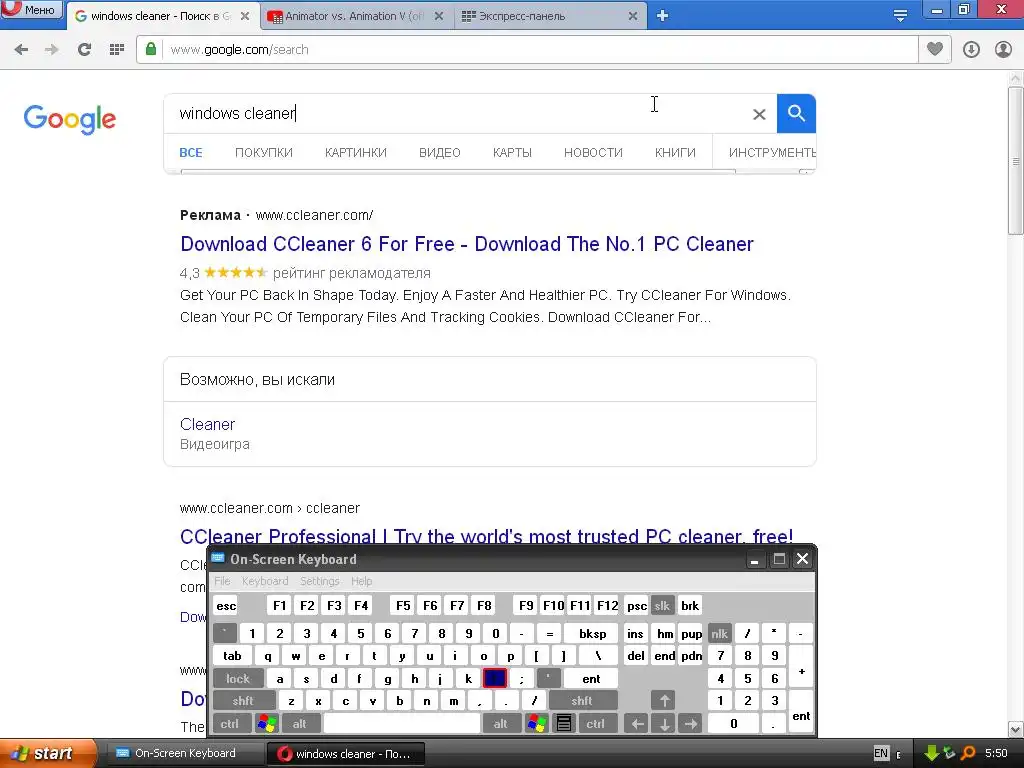The height and width of the screenshot is (768, 1024).
Task: Select the ВСЕ results tab
Action: pos(191,153)
